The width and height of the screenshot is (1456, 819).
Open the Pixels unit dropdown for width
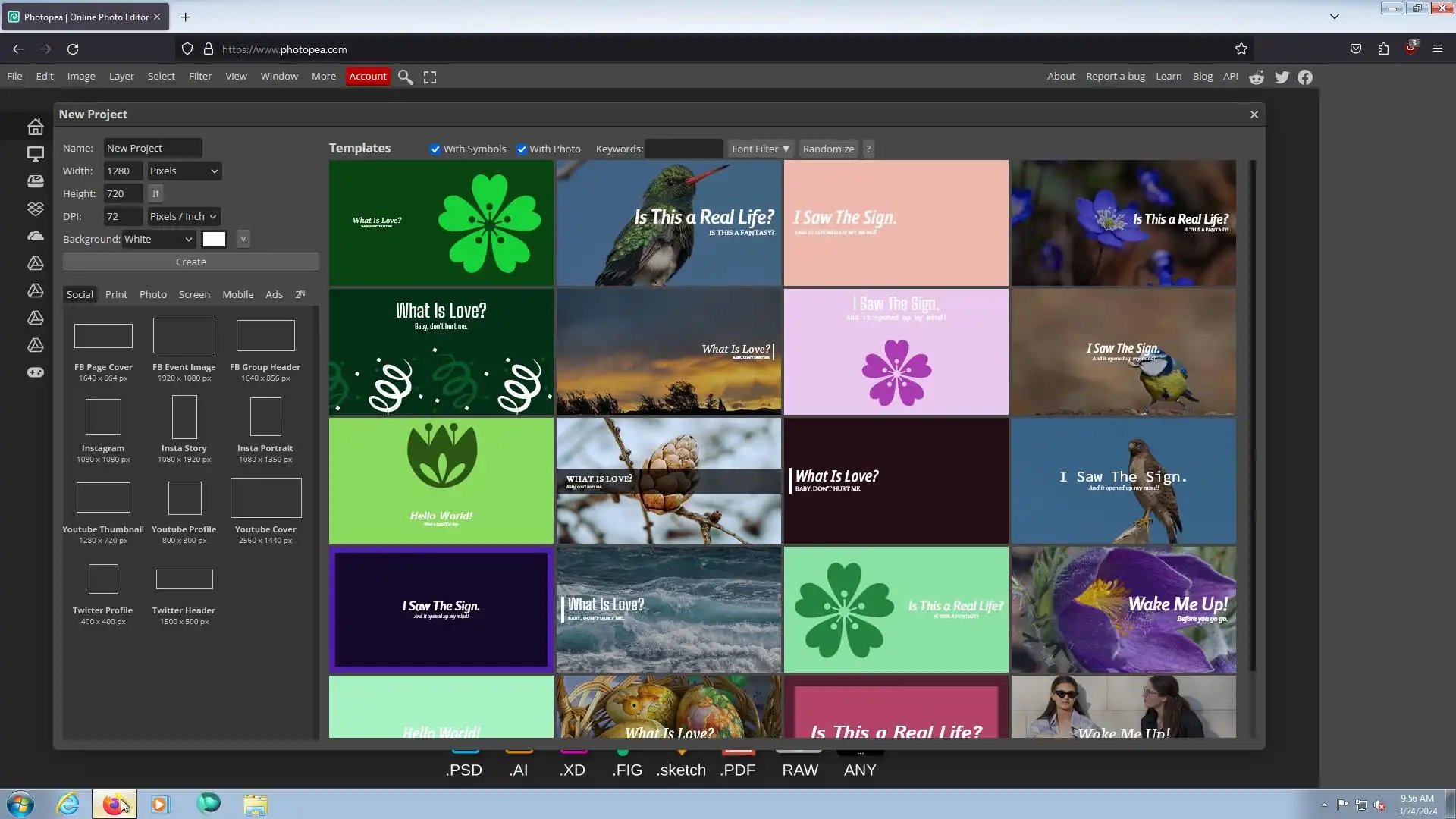click(x=184, y=171)
